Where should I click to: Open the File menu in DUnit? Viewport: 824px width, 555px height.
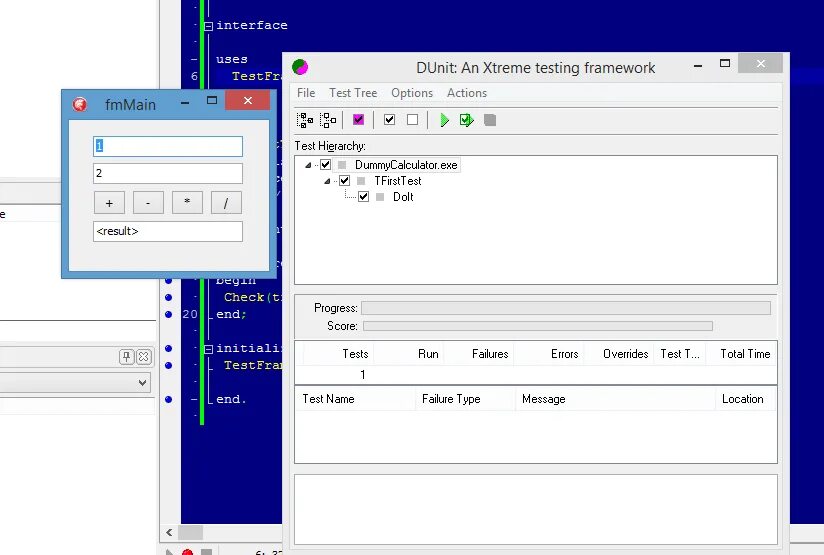point(306,93)
